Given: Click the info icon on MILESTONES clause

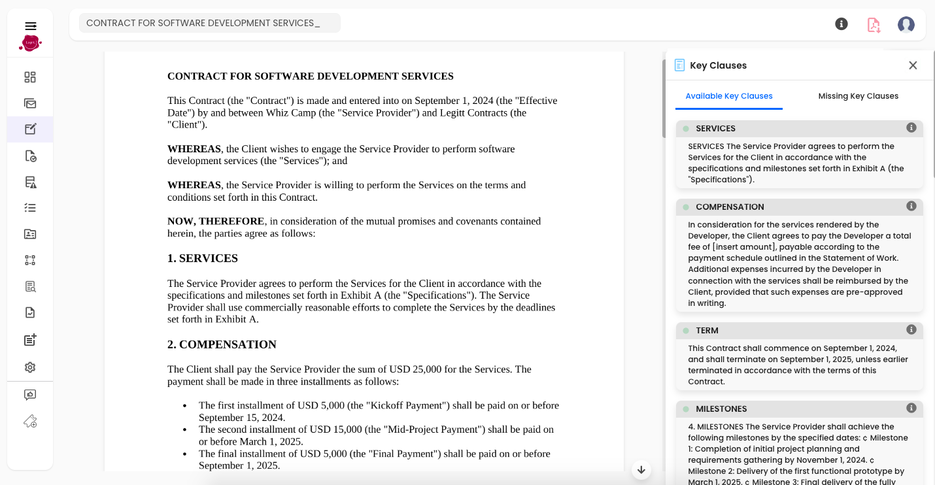Looking at the screenshot, I should click(x=911, y=408).
